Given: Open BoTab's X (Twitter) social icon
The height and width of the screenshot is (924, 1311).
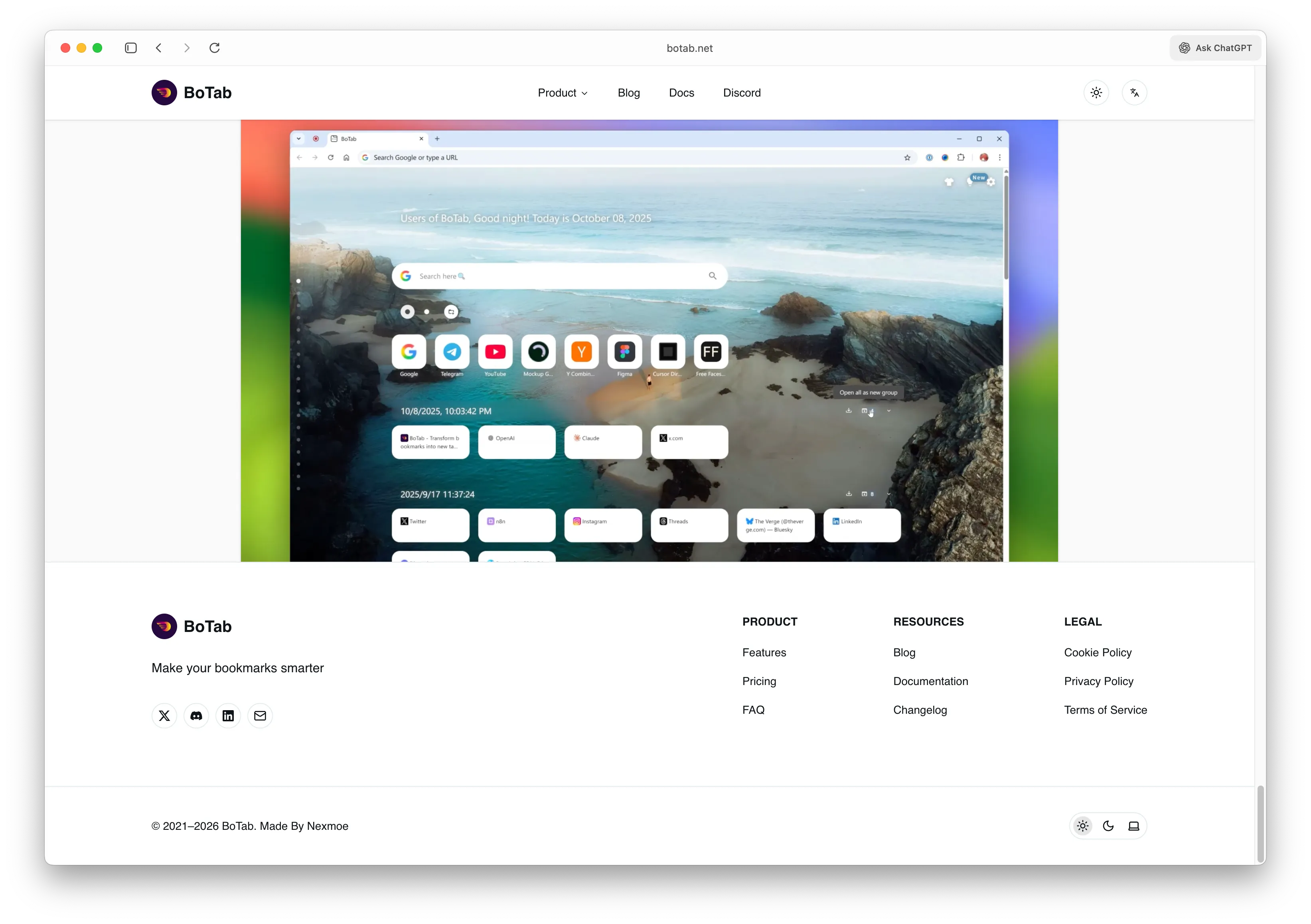Looking at the screenshot, I should click(x=164, y=716).
